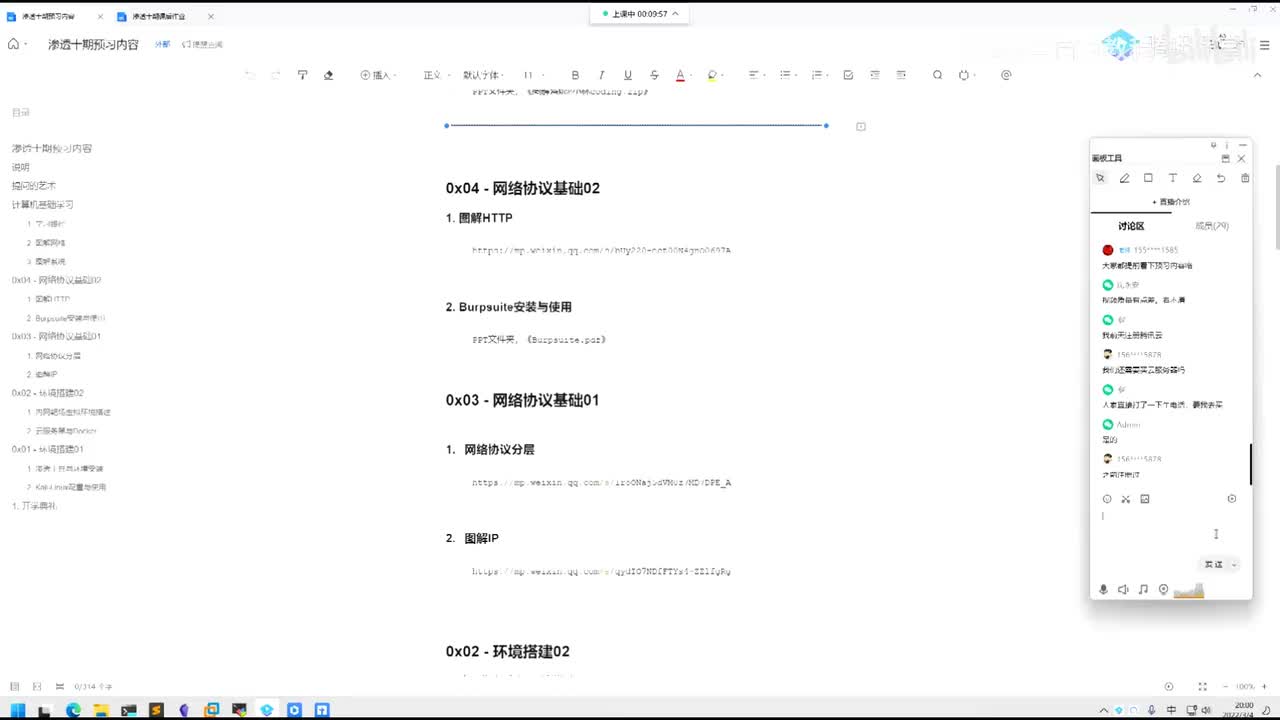
Task: Open outline item 0x03 - 网络协议基础01
Action: coord(57,336)
